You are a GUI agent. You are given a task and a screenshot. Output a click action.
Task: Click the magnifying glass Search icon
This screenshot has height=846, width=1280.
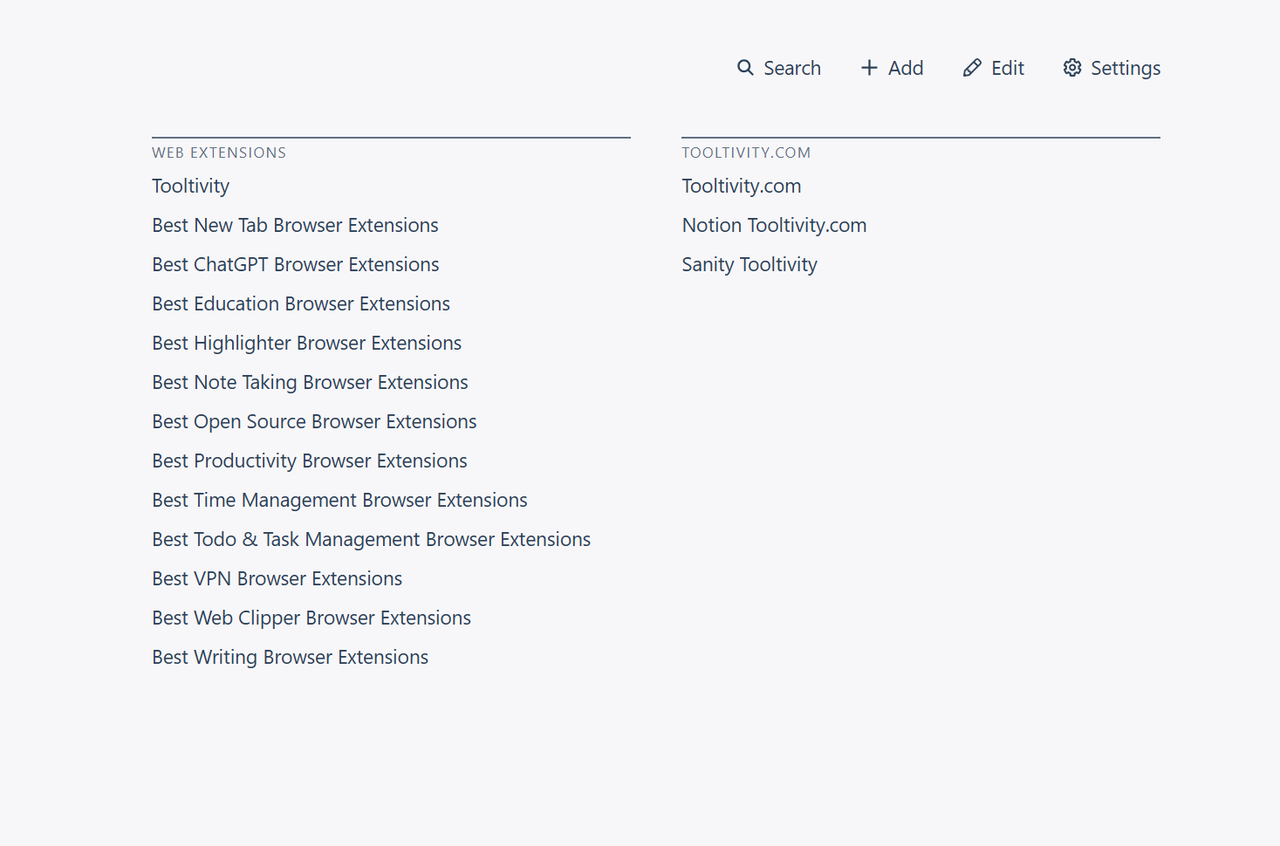click(745, 68)
